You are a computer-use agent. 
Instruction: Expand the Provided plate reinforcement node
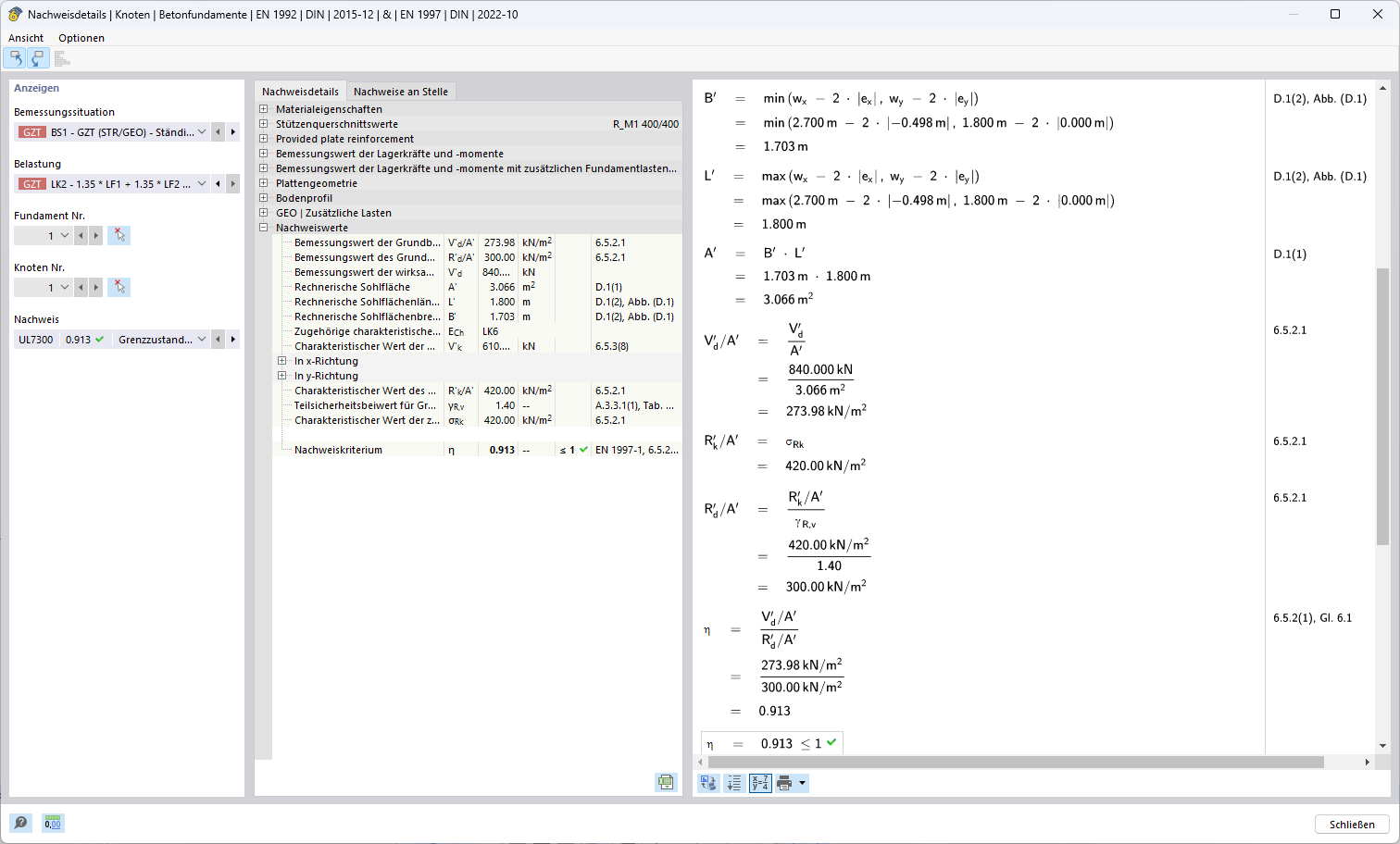264,139
